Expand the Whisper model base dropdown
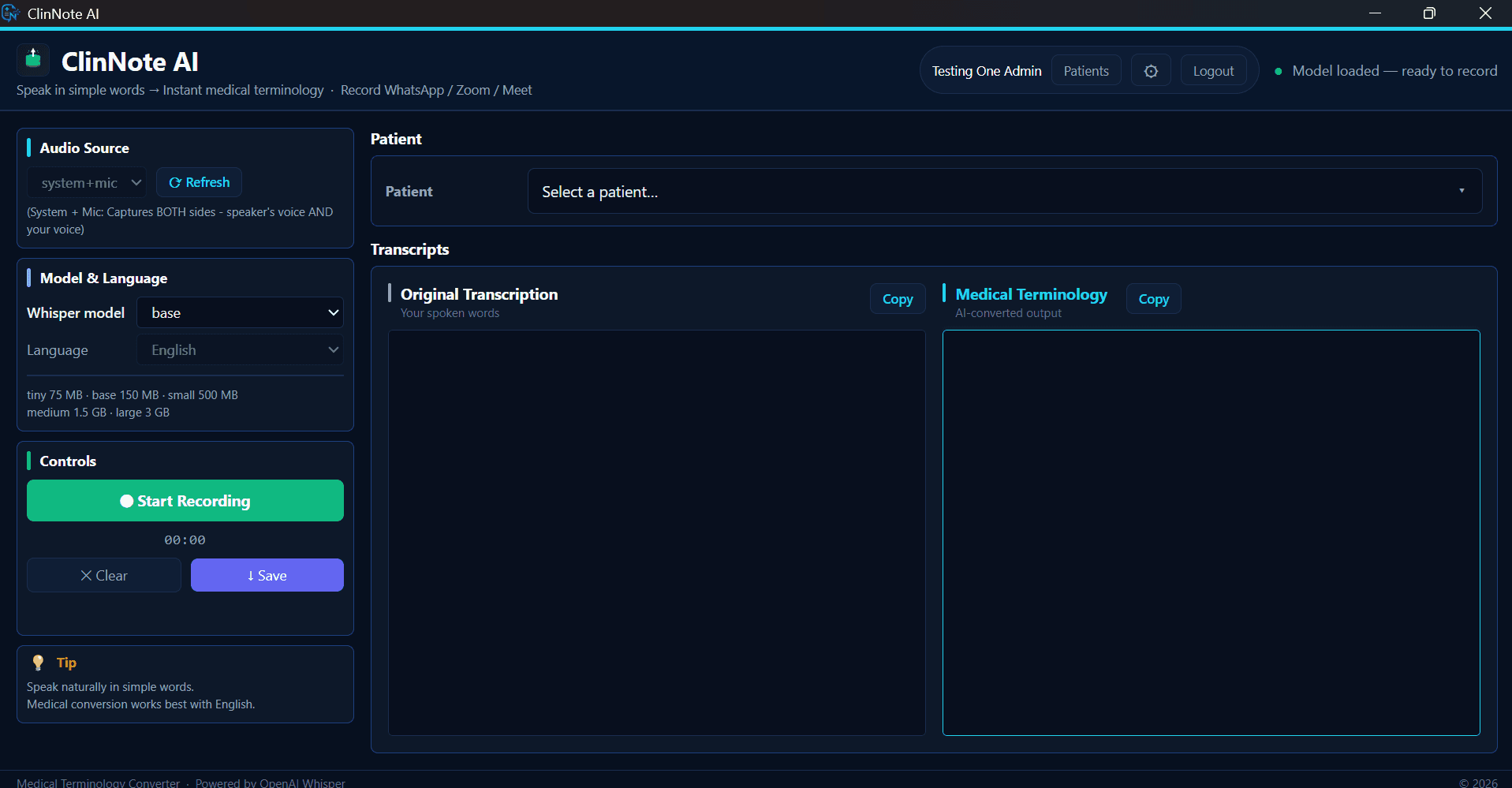This screenshot has height=788, width=1512. pos(240,313)
